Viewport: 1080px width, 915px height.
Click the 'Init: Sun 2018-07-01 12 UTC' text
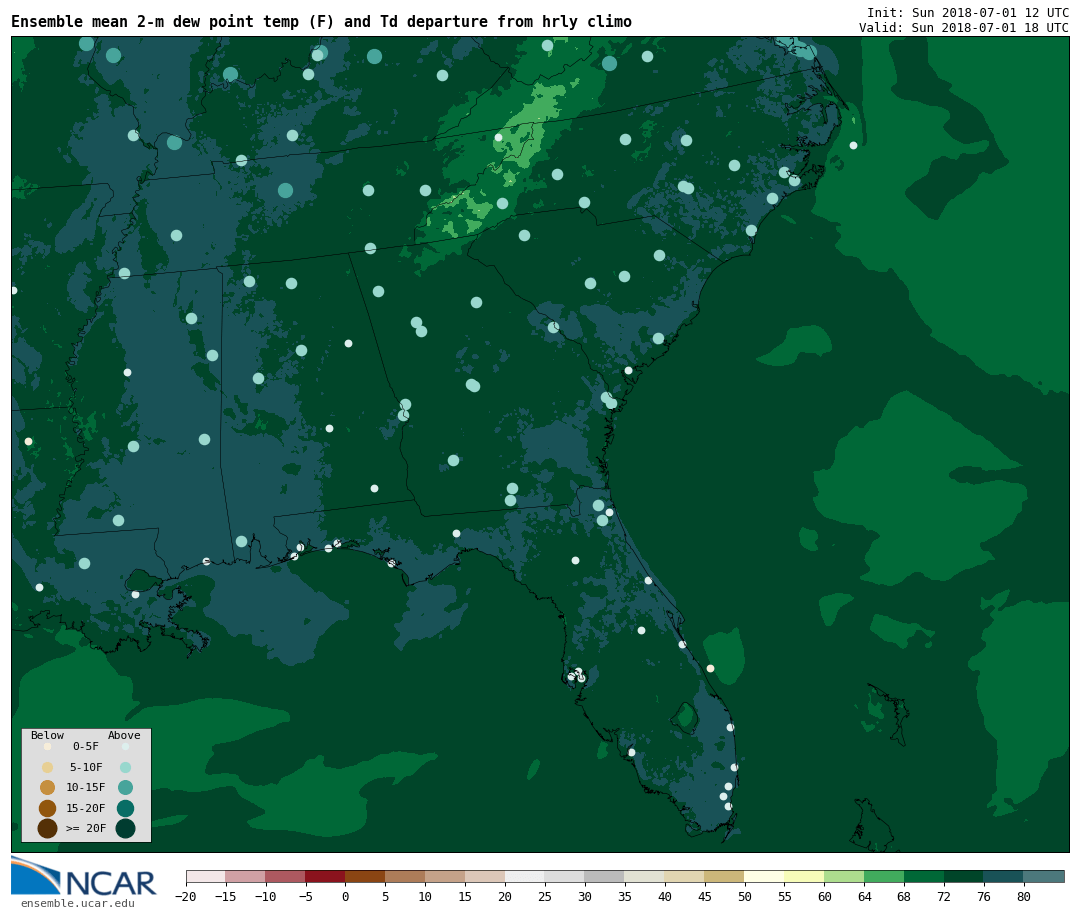tap(968, 13)
